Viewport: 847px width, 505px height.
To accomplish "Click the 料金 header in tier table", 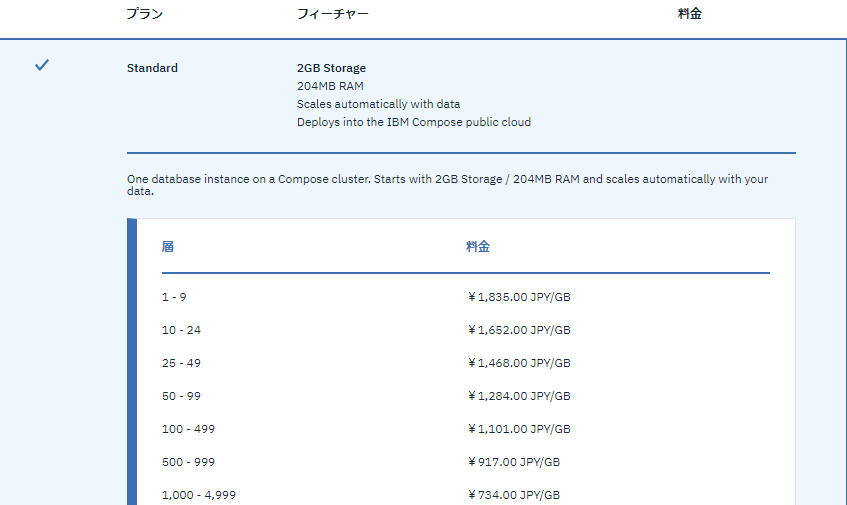I will [478, 247].
